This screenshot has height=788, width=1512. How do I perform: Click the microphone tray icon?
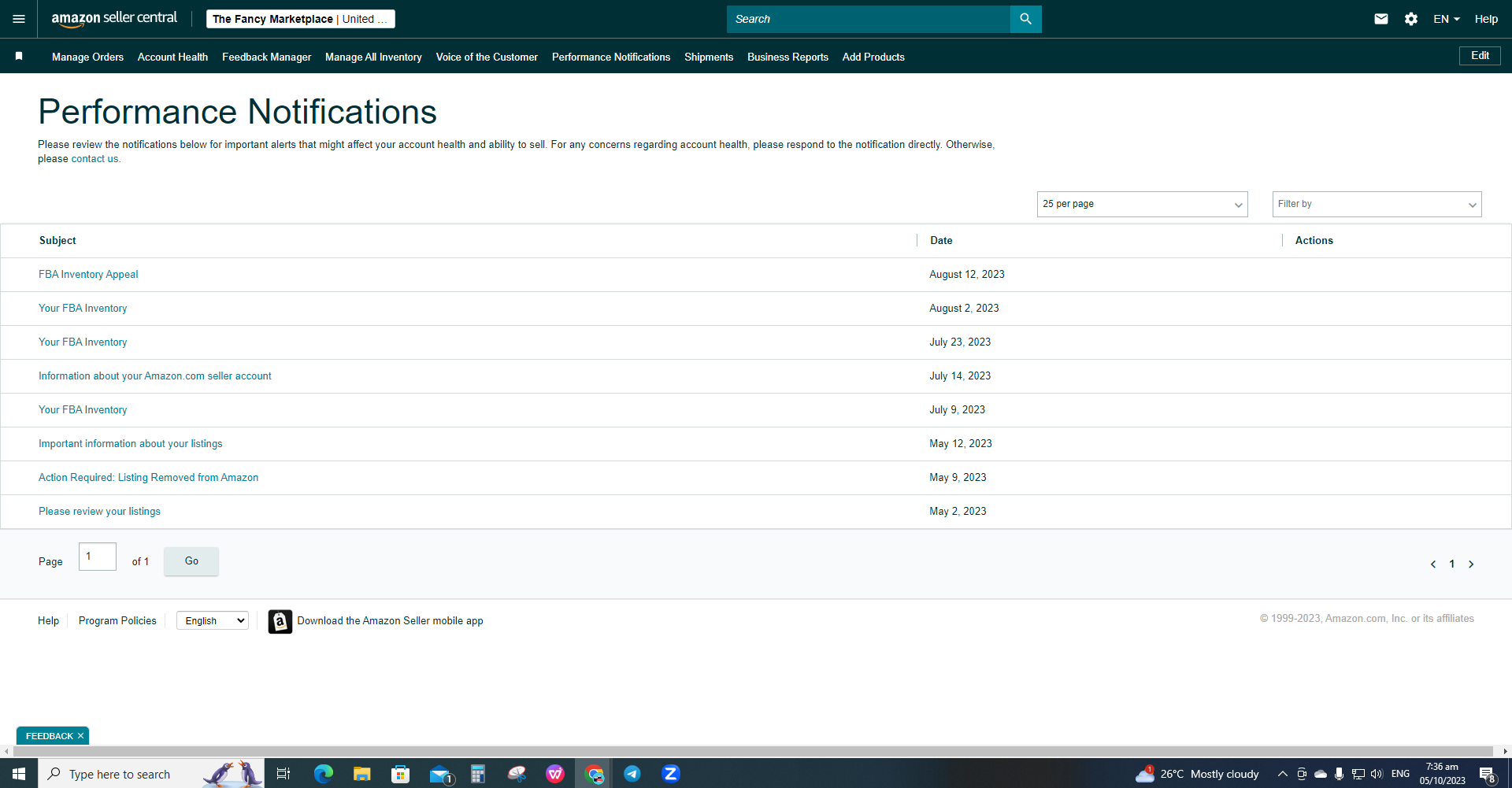[x=1339, y=774]
